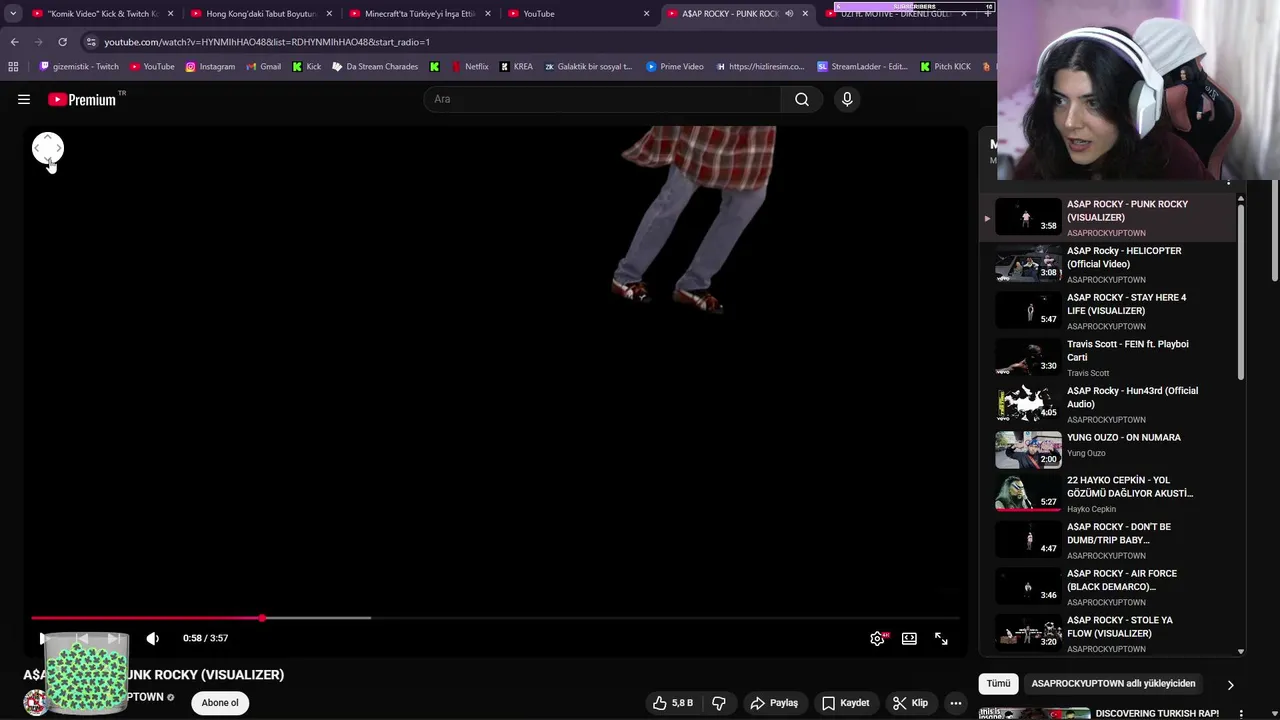The width and height of the screenshot is (1280, 720).
Task: Switch to theater mode view
Action: pyautogui.click(x=909, y=638)
